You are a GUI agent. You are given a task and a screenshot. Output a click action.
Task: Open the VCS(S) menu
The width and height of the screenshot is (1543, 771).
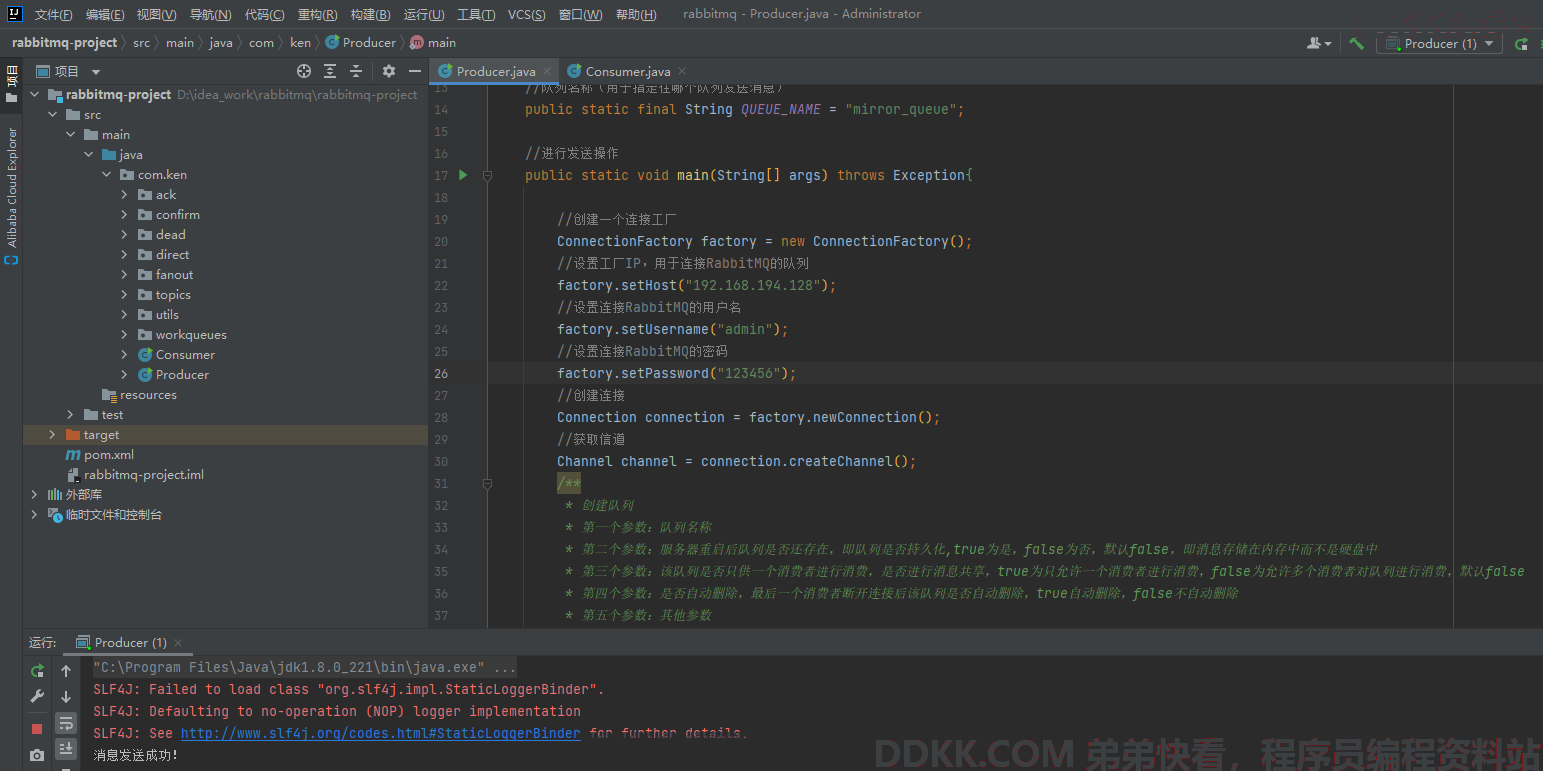point(527,14)
